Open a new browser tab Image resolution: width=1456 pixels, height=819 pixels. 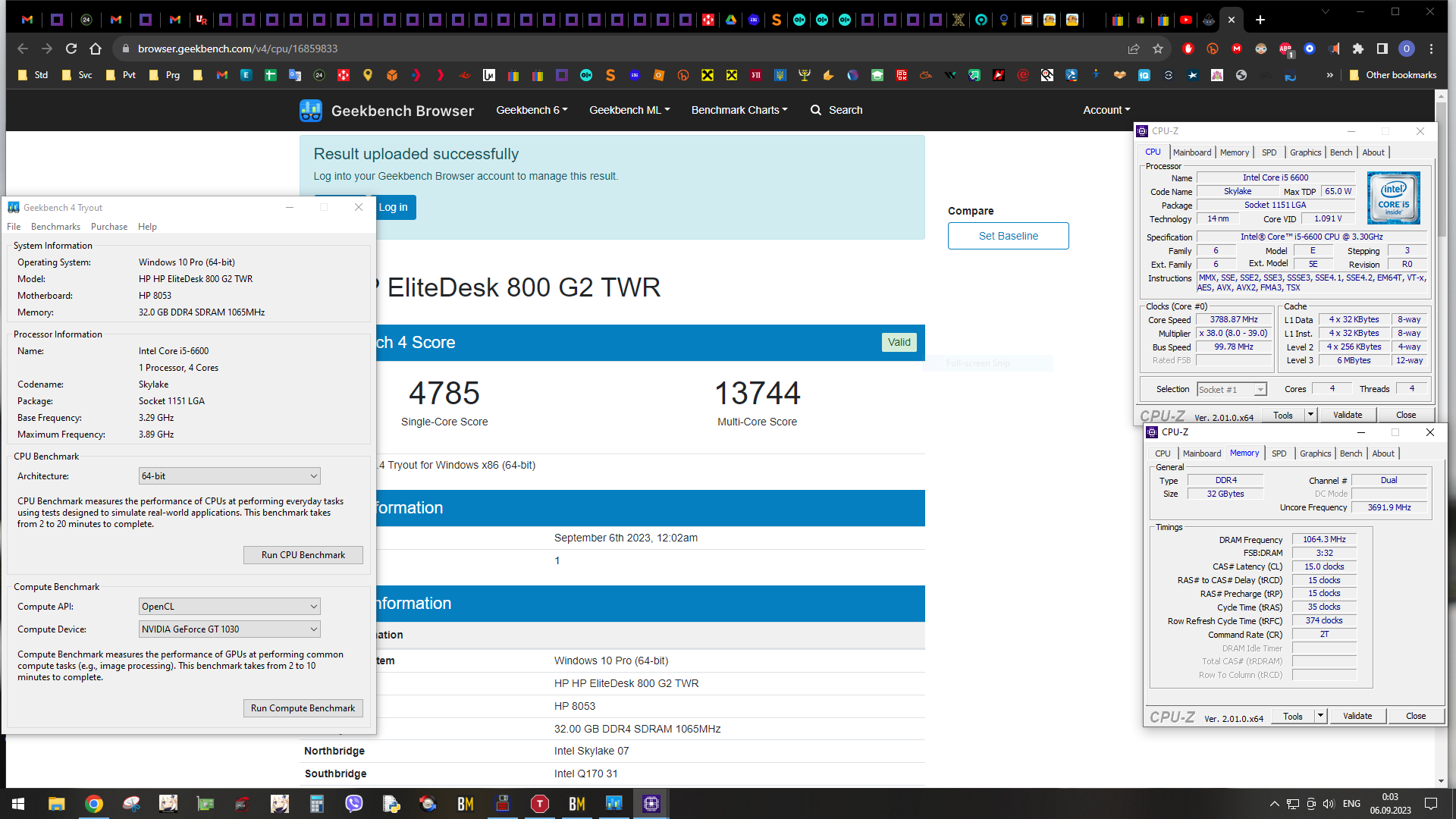click(1260, 20)
